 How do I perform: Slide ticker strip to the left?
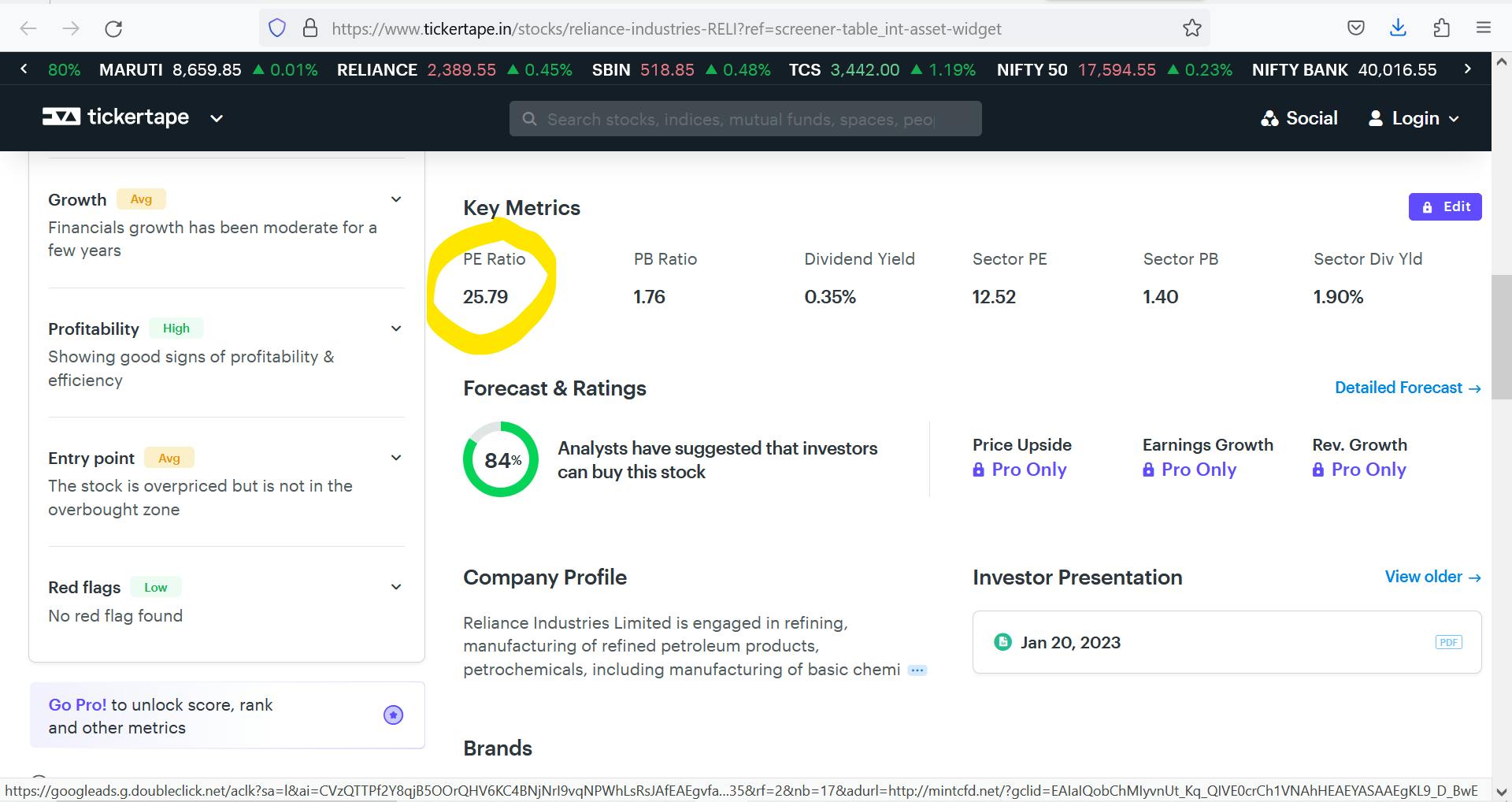24,69
